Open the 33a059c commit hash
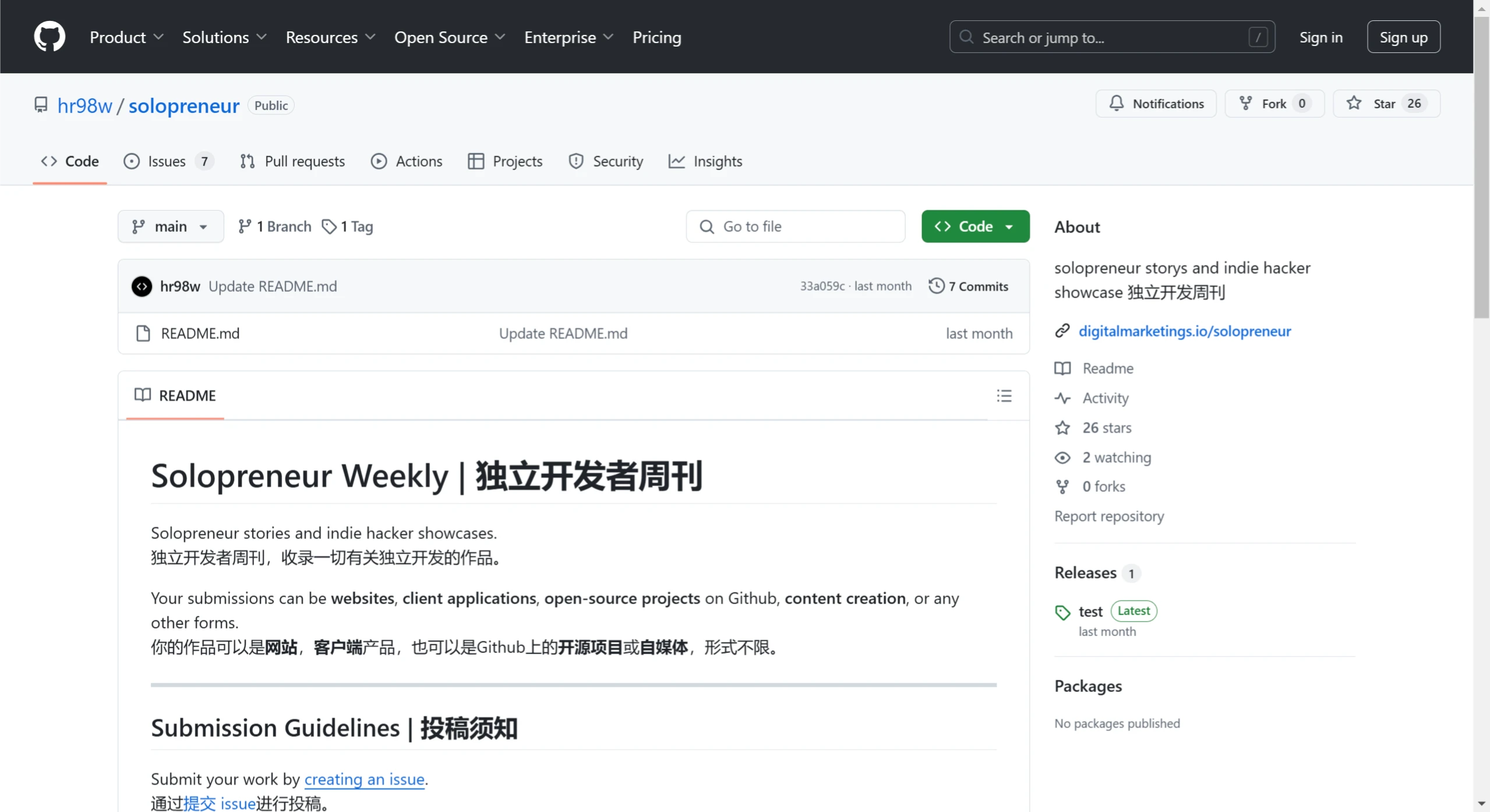This screenshot has width=1490, height=812. coord(822,286)
